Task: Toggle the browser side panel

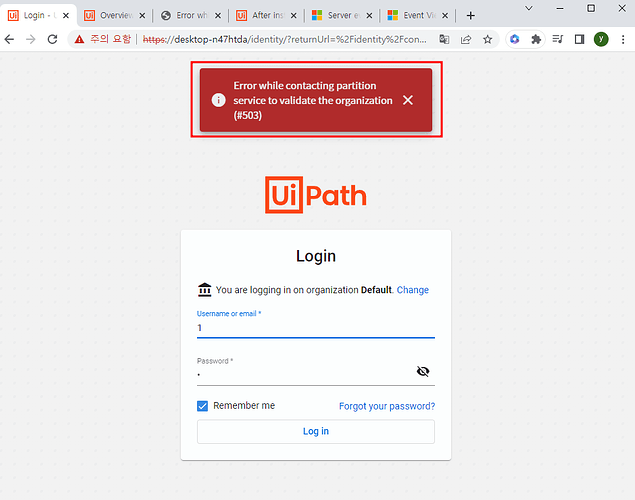Action: click(x=580, y=39)
